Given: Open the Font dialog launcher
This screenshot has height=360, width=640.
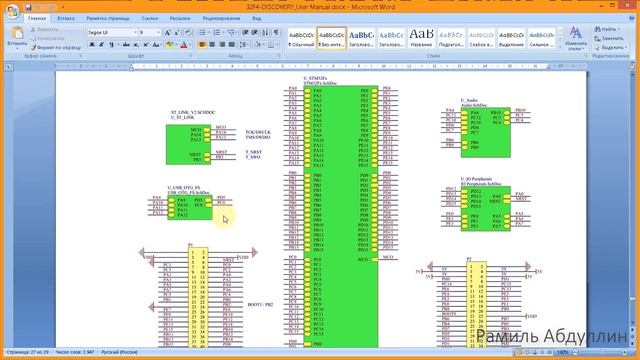Looking at the screenshot, I should point(191,56).
